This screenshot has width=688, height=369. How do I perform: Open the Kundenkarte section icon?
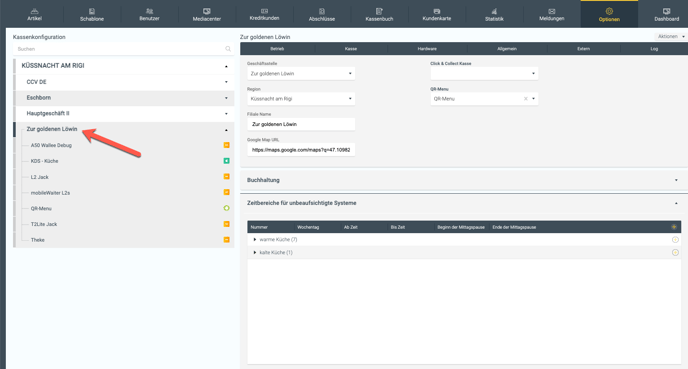(x=437, y=11)
